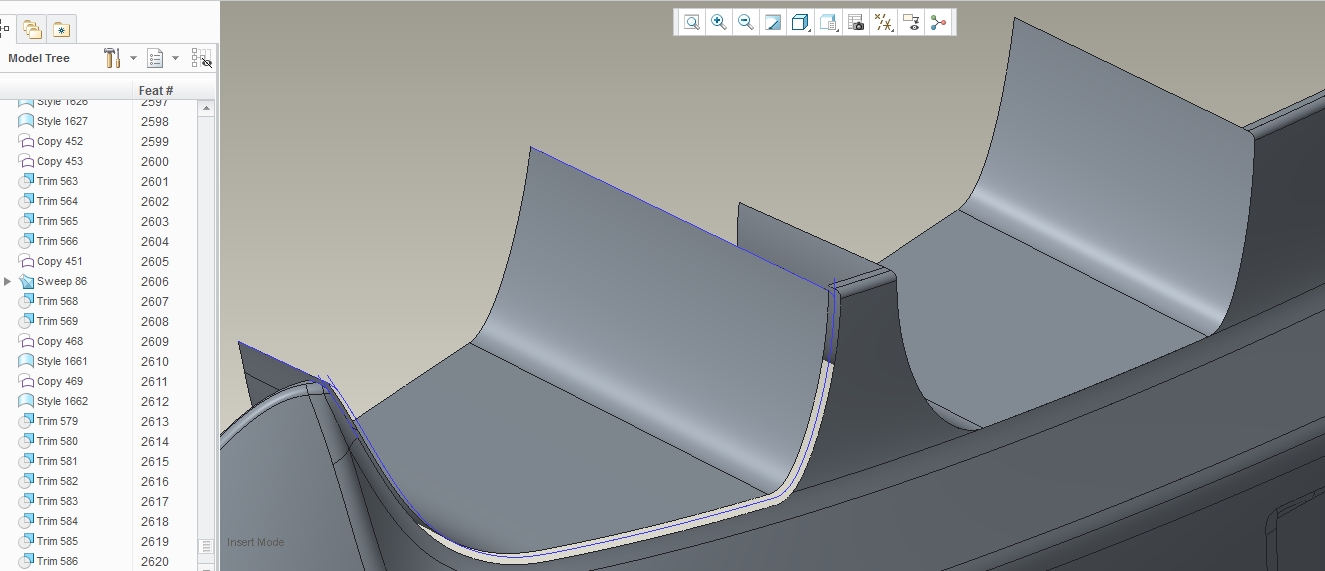1325x571 pixels.
Task: Click feature number 2620 cell
Action: [155, 561]
